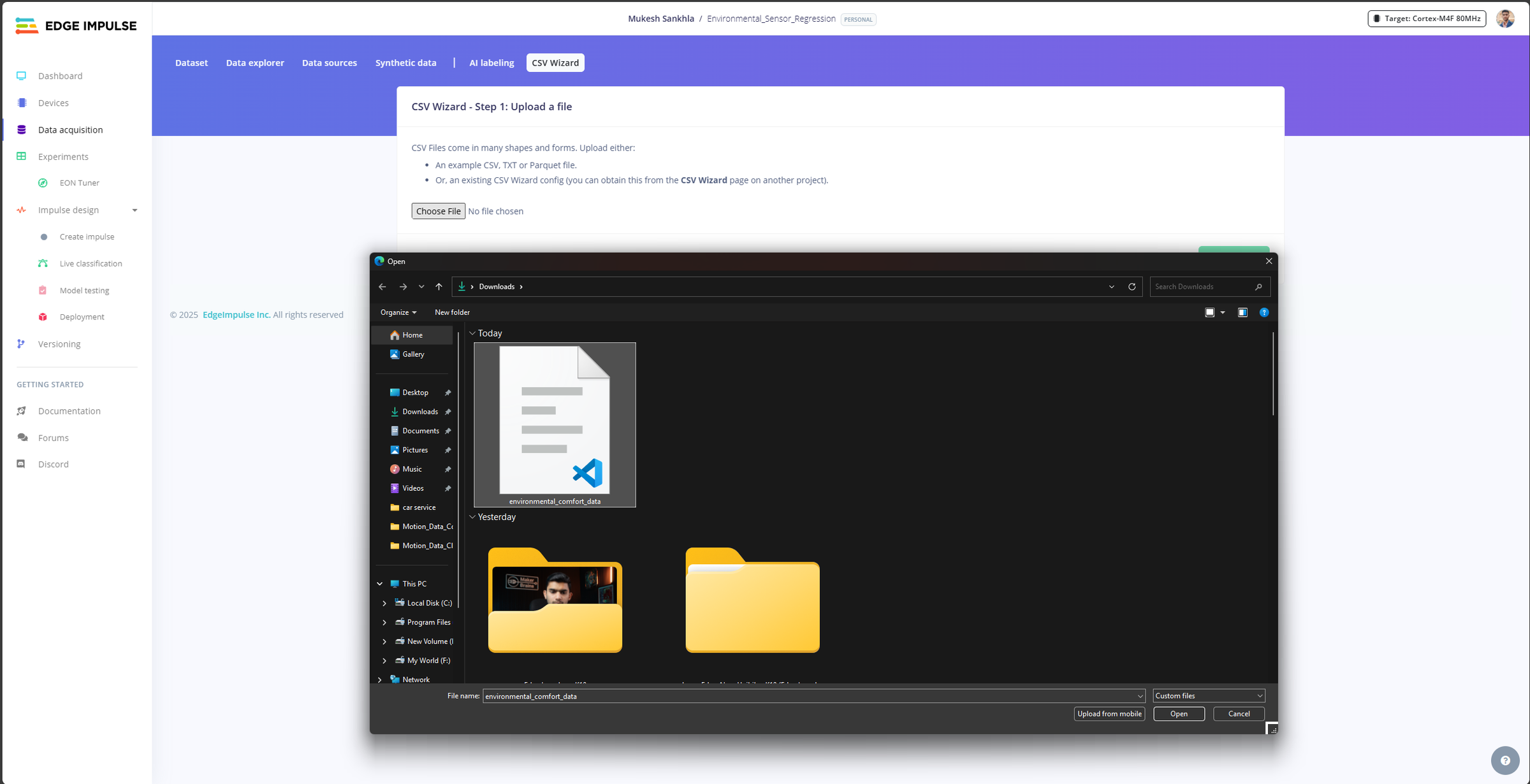Open Videos in the navigation pane
The image size is (1530, 784).
(x=412, y=488)
